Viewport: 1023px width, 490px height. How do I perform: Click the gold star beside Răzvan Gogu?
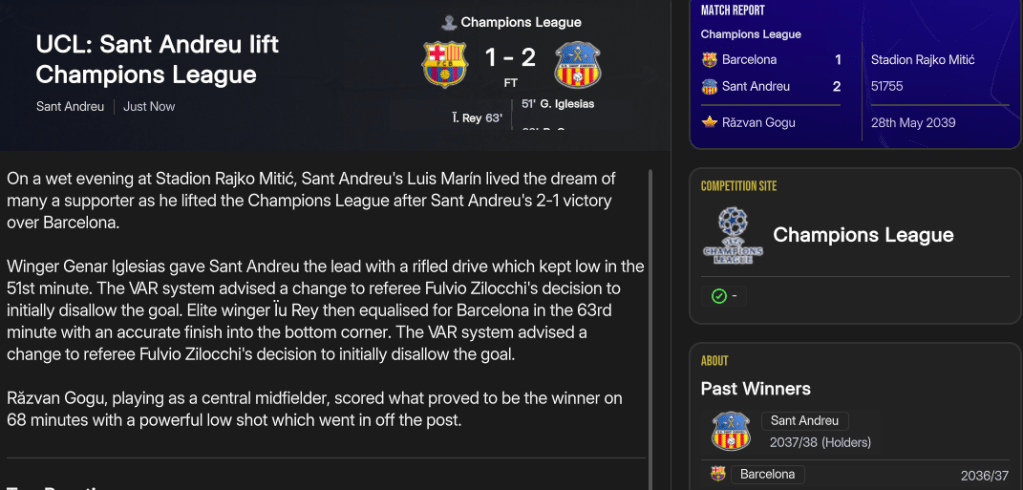(710, 123)
